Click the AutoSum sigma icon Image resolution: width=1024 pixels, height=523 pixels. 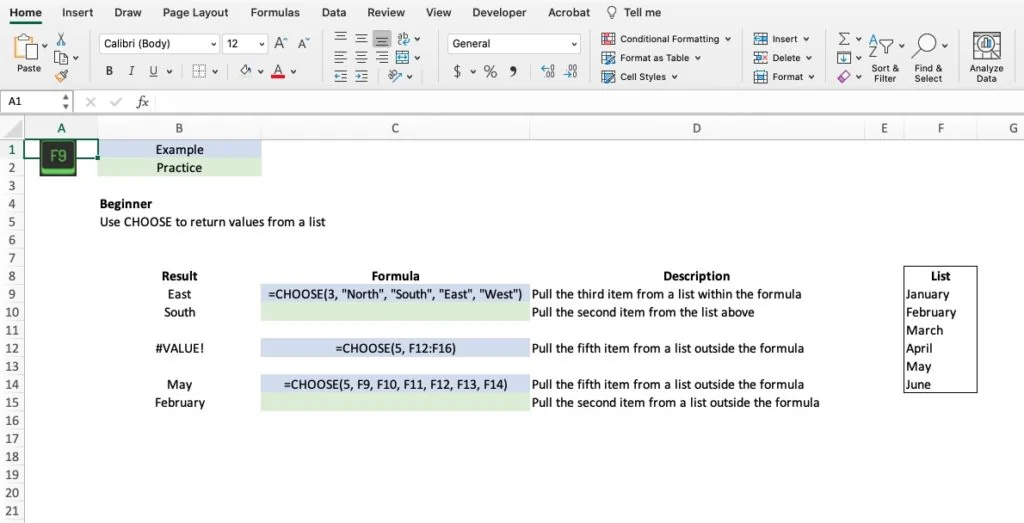tap(844, 39)
